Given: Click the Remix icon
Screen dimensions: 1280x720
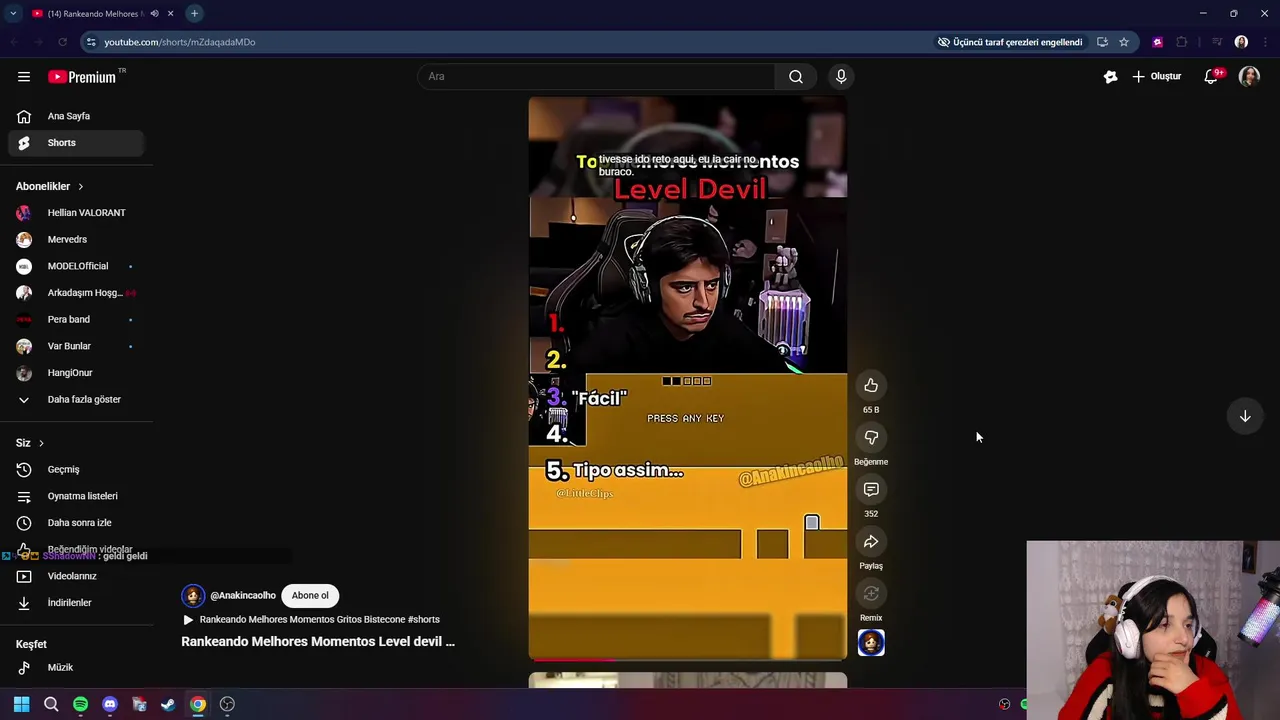Looking at the screenshot, I should 871,593.
